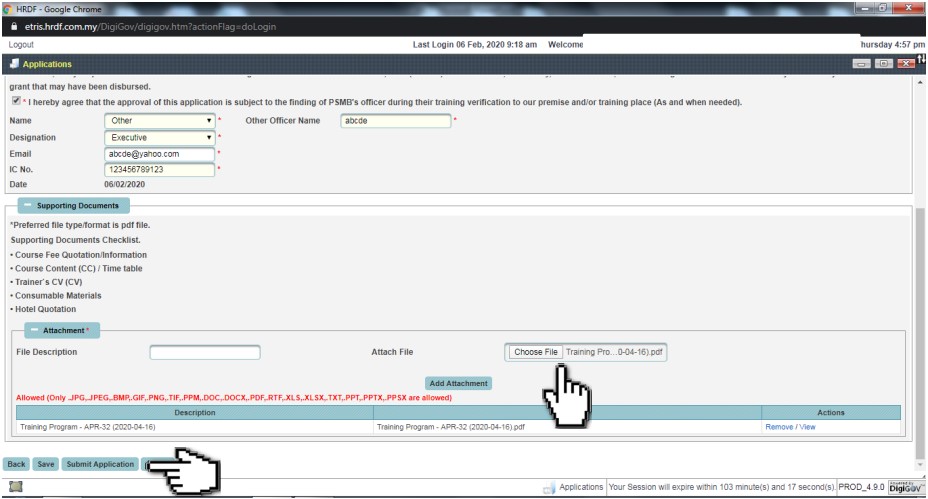
Task: Restore the Applications inner panel window
Action: click(882, 64)
